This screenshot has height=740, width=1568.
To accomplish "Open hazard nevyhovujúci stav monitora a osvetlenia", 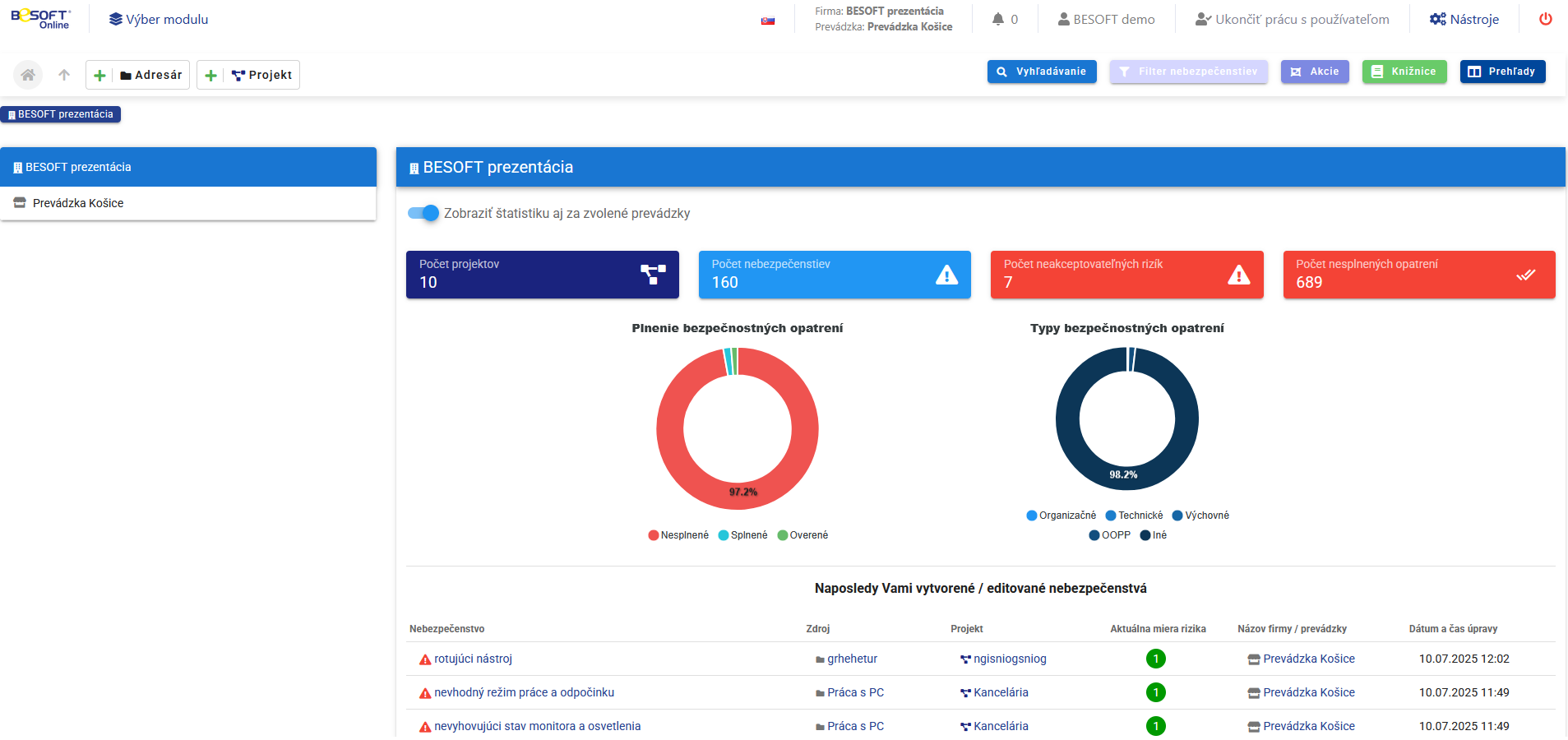I will click(x=537, y=726).
